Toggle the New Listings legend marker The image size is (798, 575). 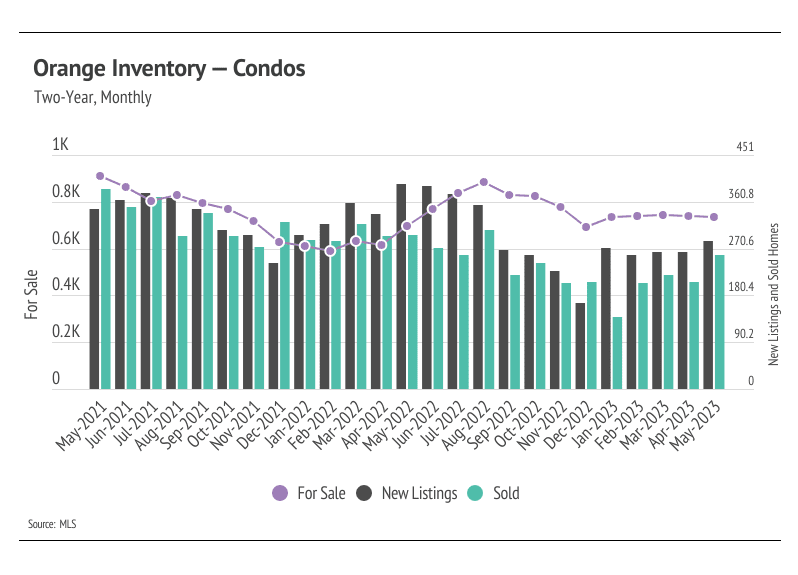click(364, 493)
